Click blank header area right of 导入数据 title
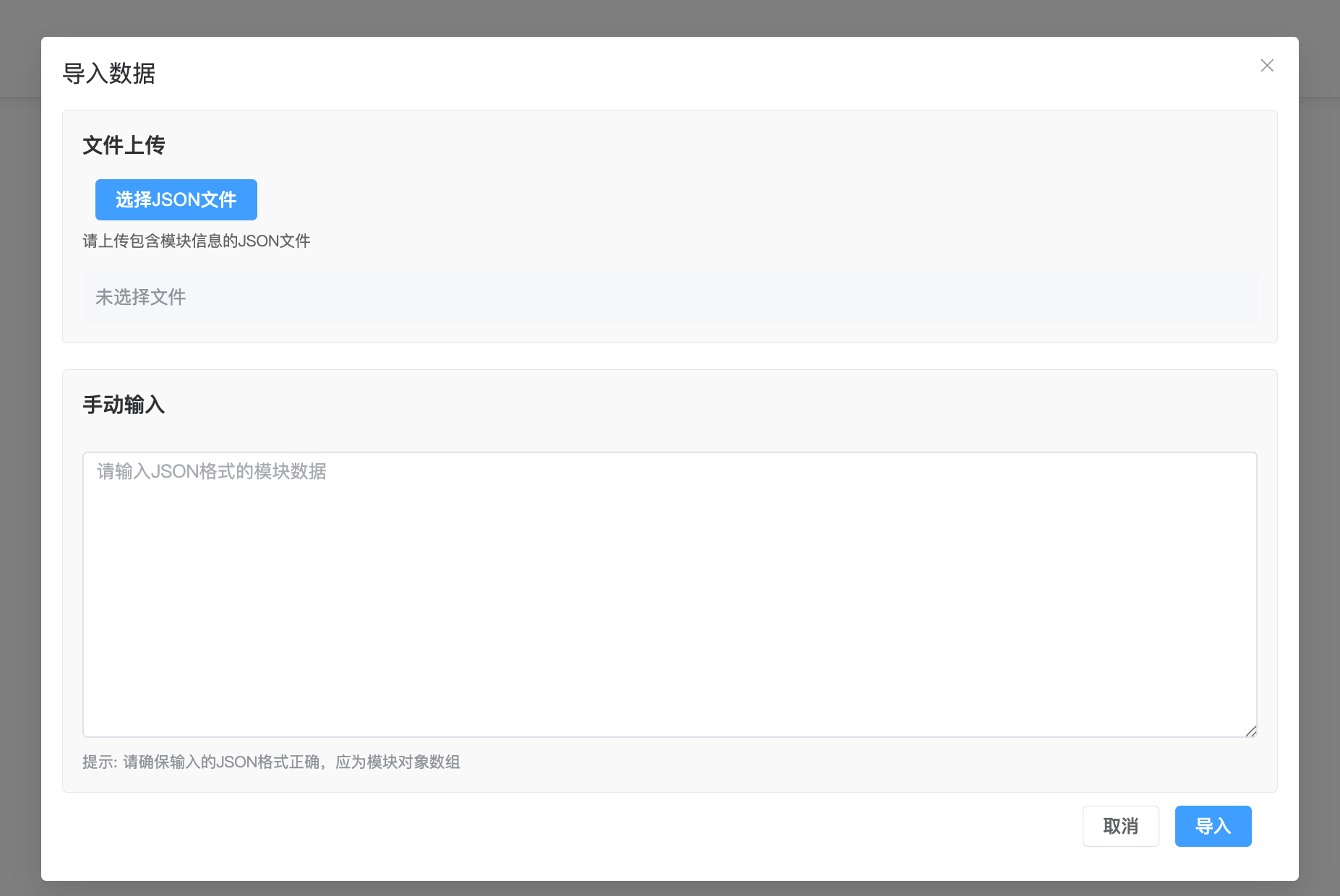 pyautogui.click(x=650, y=74)
